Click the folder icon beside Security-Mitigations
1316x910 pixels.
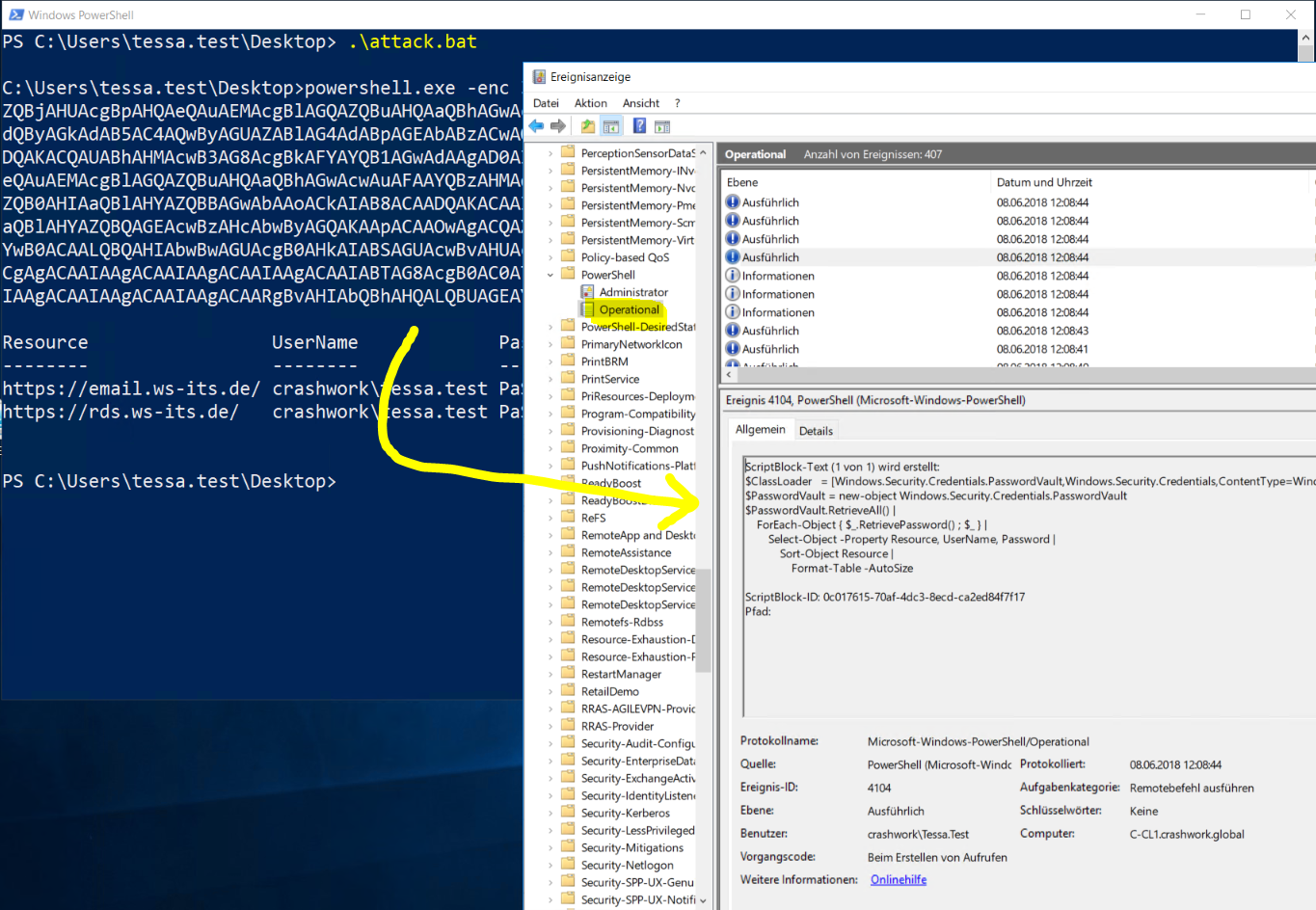click(x=568, y=847)
